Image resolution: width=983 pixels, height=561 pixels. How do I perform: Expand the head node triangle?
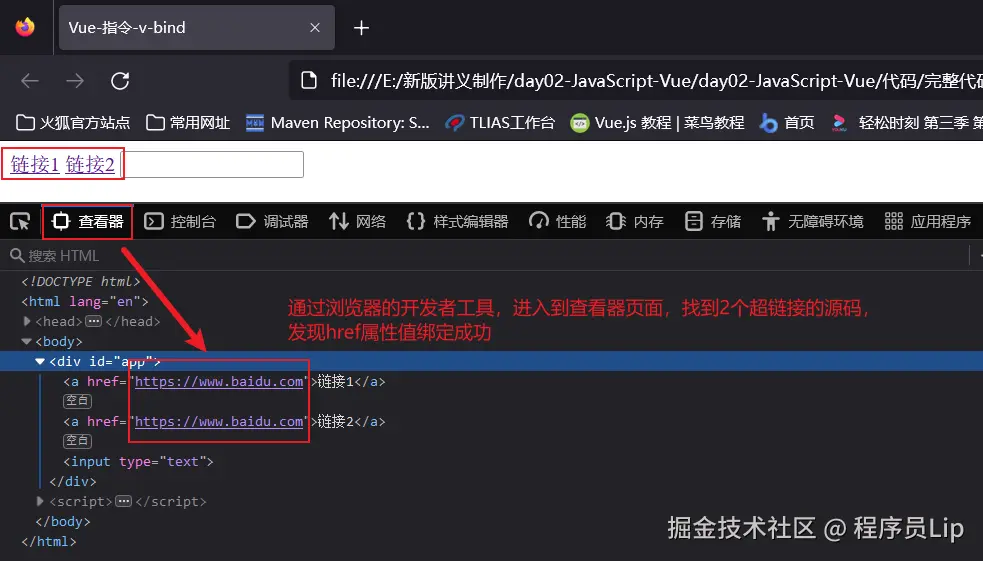(x=26, y=321)
